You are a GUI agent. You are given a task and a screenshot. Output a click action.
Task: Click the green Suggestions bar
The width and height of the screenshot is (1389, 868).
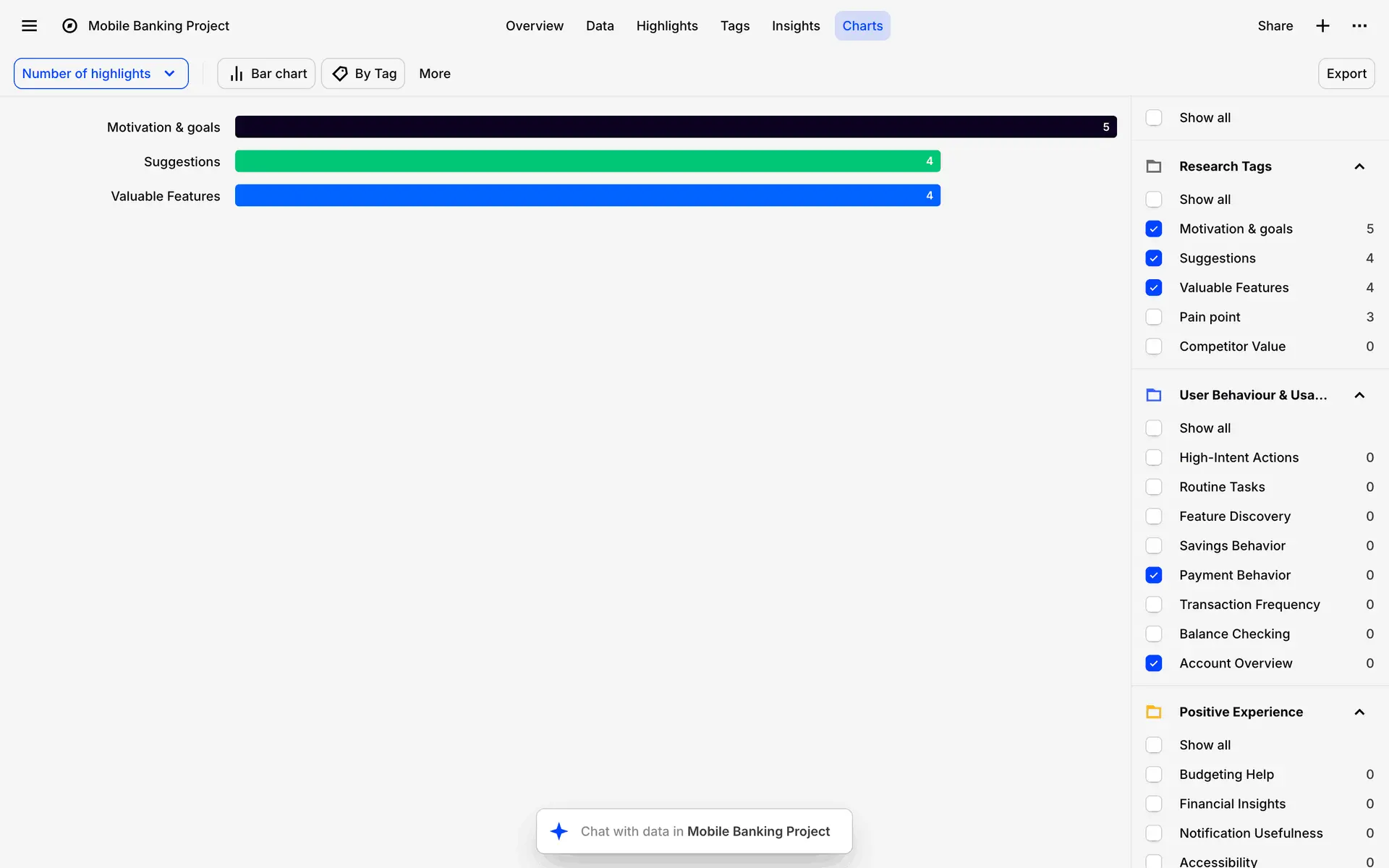pos(587,161)
